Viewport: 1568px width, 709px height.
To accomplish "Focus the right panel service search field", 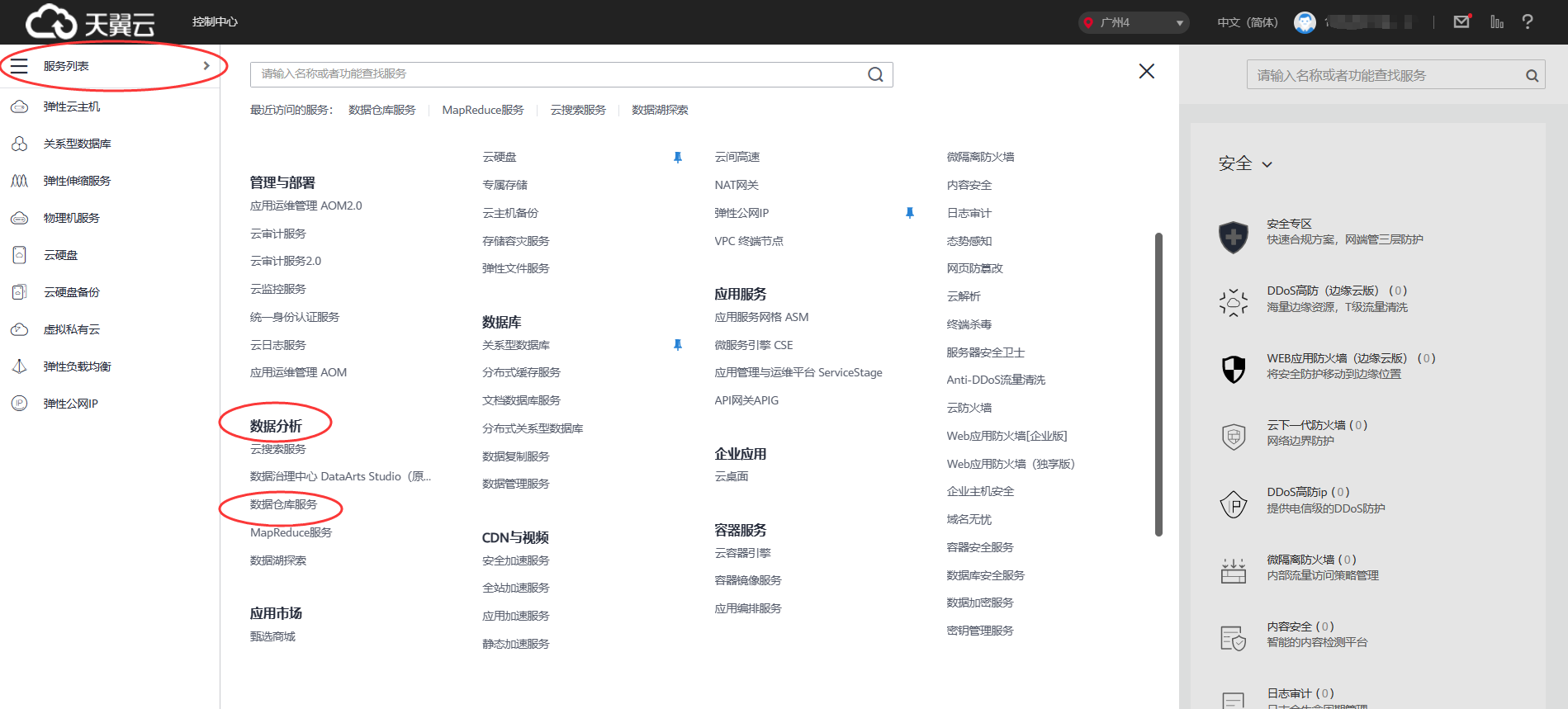I will 1395,75.
